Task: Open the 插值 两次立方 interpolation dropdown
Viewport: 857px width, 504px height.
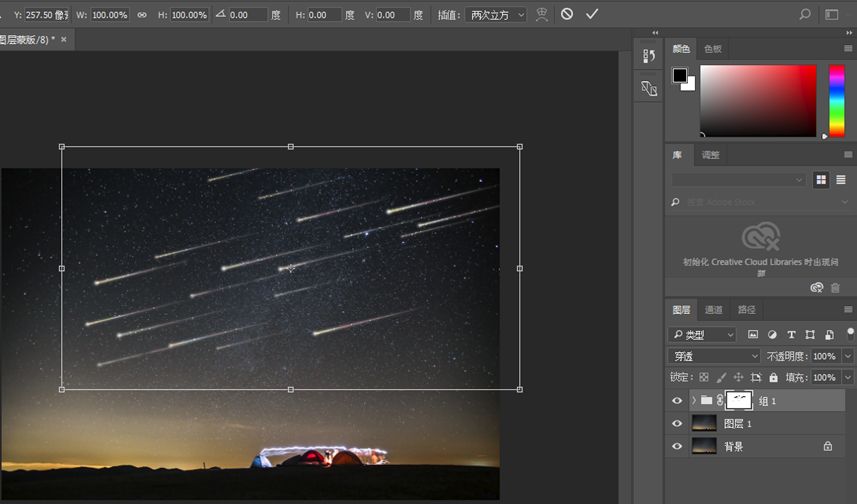Action: point(496,15)
